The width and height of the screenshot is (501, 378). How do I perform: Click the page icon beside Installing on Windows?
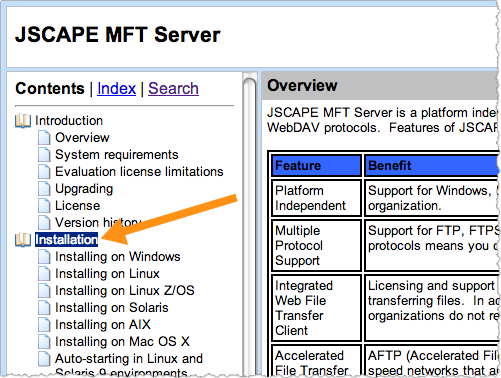click(44, 257)
